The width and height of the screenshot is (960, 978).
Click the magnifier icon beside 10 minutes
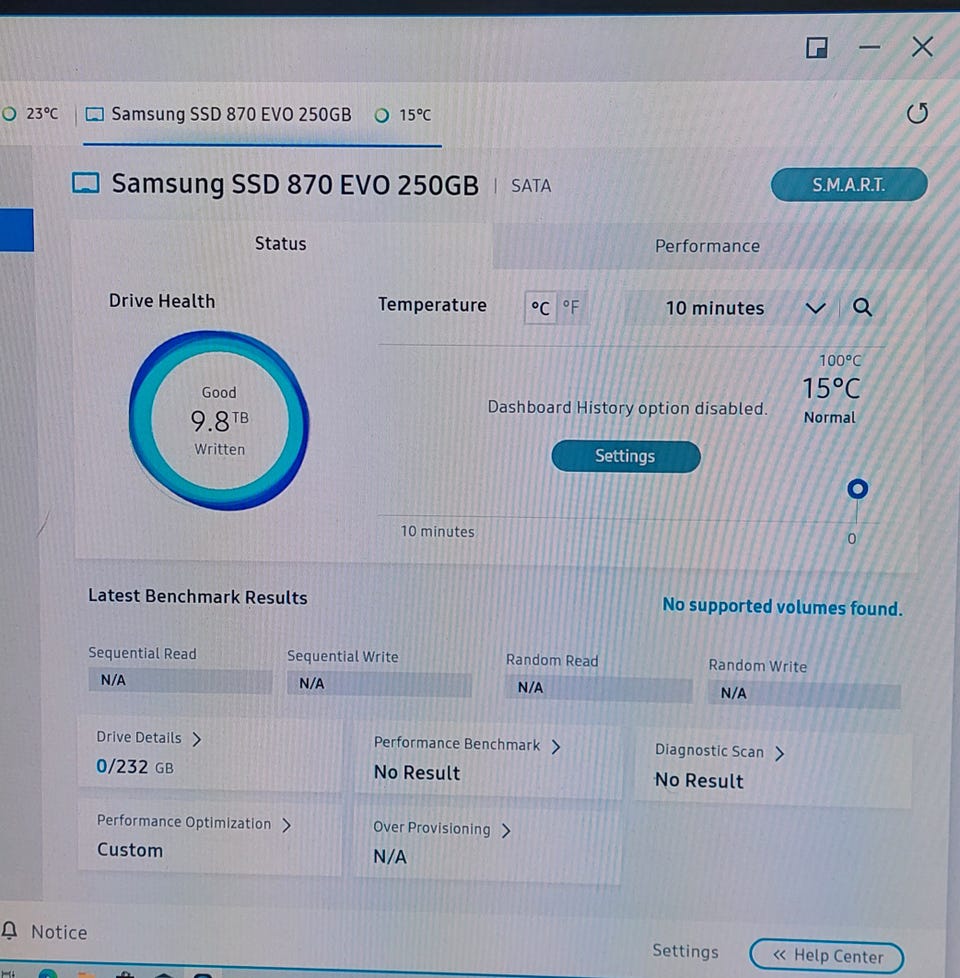pos(862,307)
